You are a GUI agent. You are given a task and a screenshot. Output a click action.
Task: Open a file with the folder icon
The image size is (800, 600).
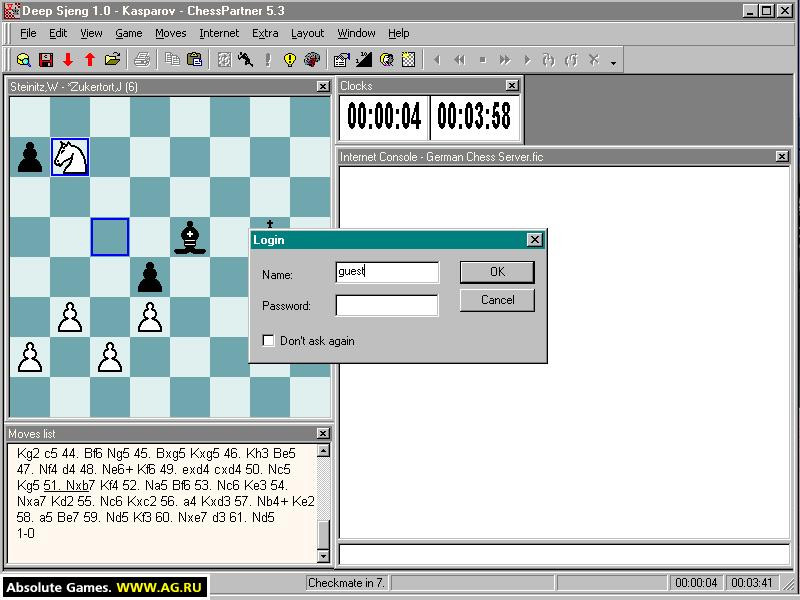pyautogui.click(x=112, y=59)
